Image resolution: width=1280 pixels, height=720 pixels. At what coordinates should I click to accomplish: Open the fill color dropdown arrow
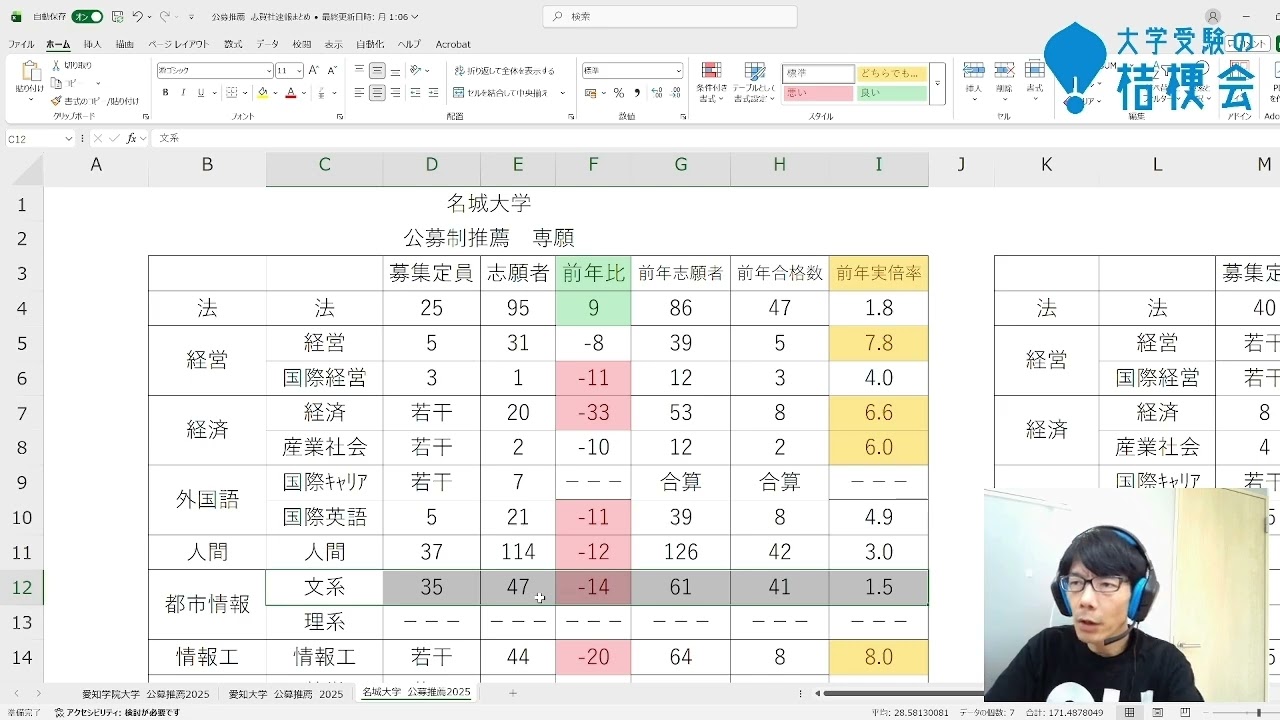pos(275,93)
